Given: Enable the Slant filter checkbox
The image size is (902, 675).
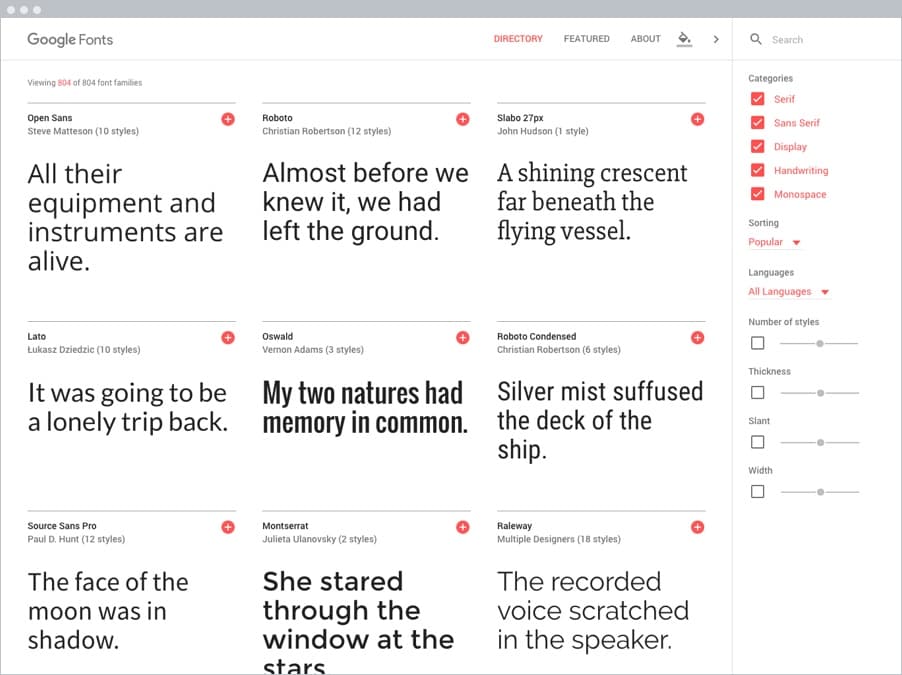Looking at the screenshot, I should tap(758, 442).
